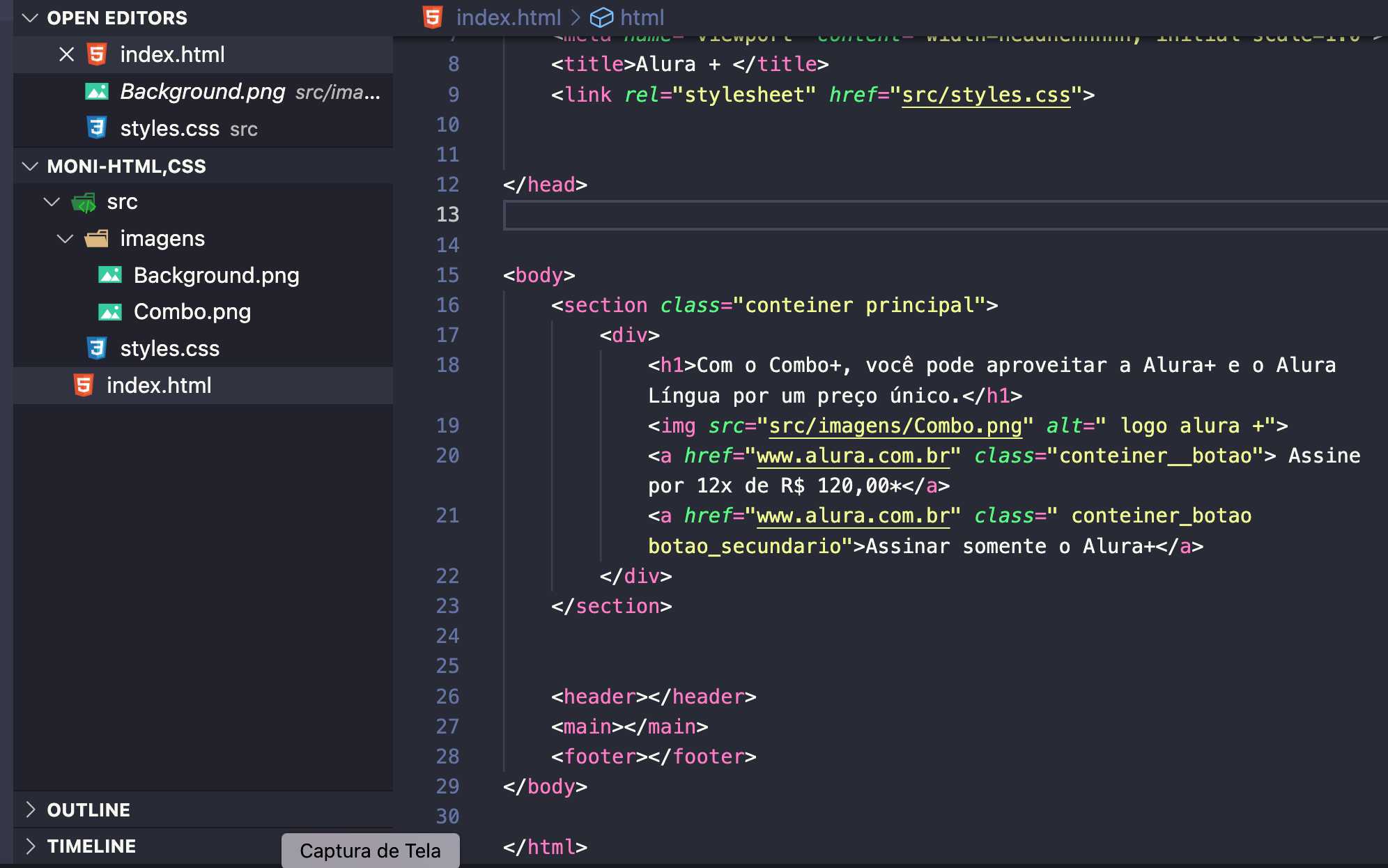Click the html symbol cube icon in breadcrumb
The height and width of the screenshot is (868, 1388).
point(601,17)
